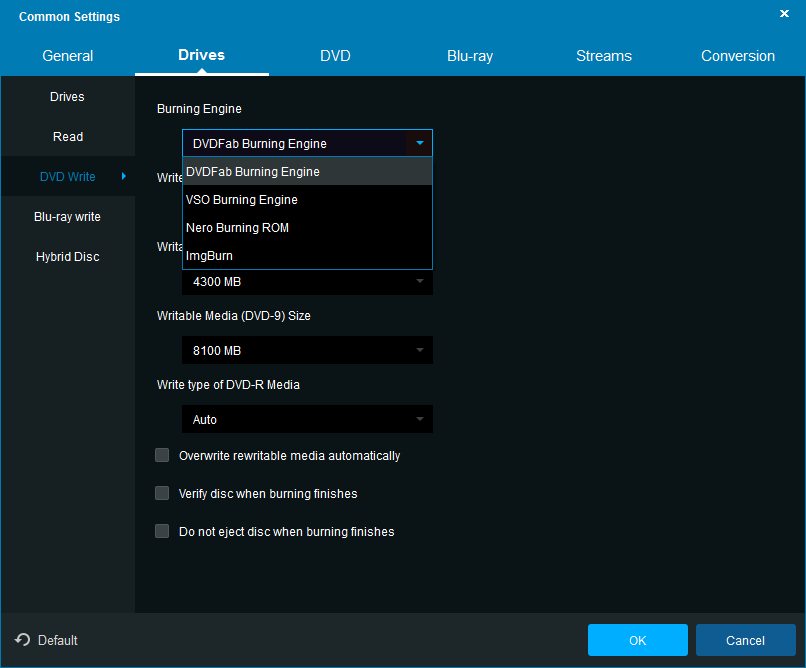Screen dimensions: 806x668
Task: Close the Common Settings dialog
Action: point(784,14)
